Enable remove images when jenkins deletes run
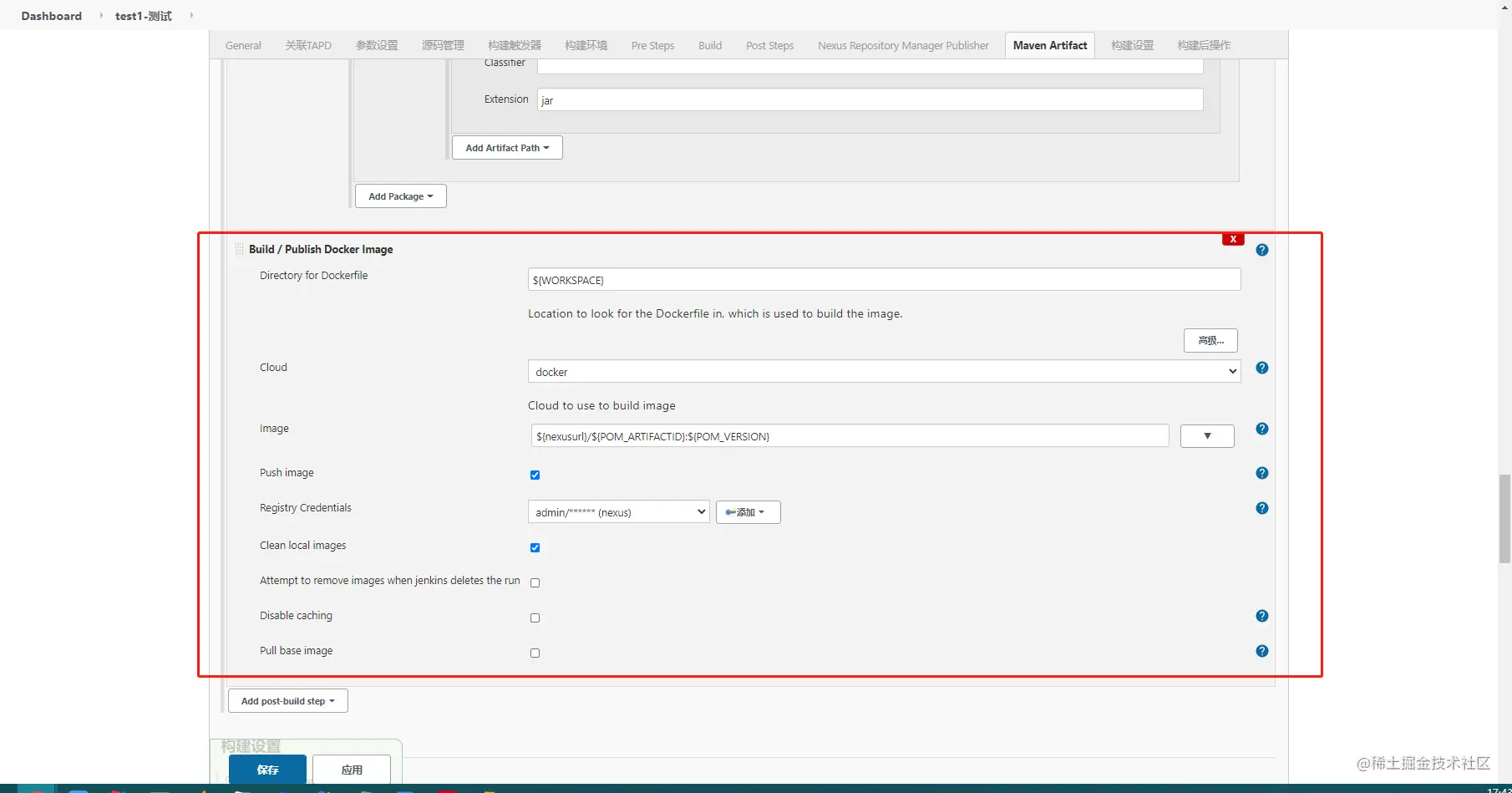The image size is (1512, 793). coord(535,582)
